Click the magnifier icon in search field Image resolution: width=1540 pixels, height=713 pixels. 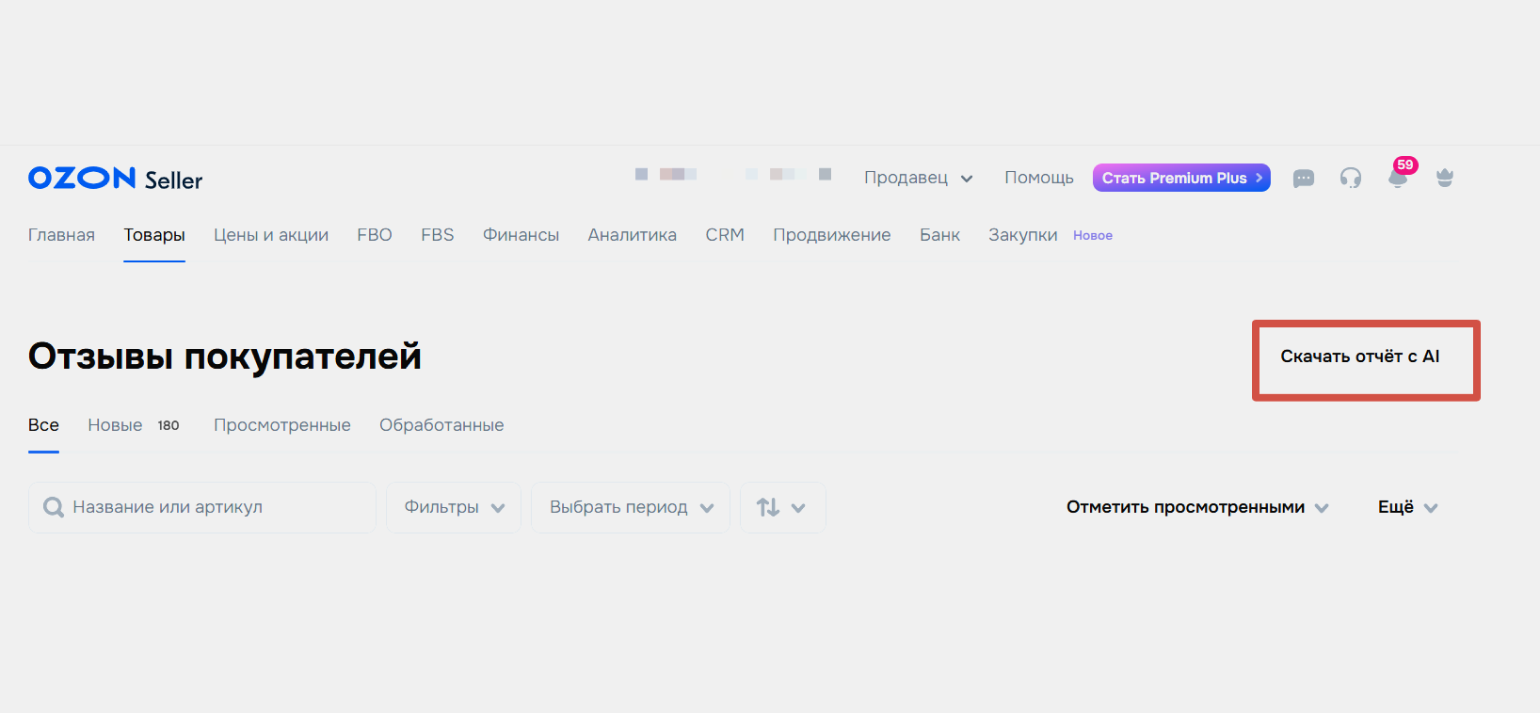(54, 508)
